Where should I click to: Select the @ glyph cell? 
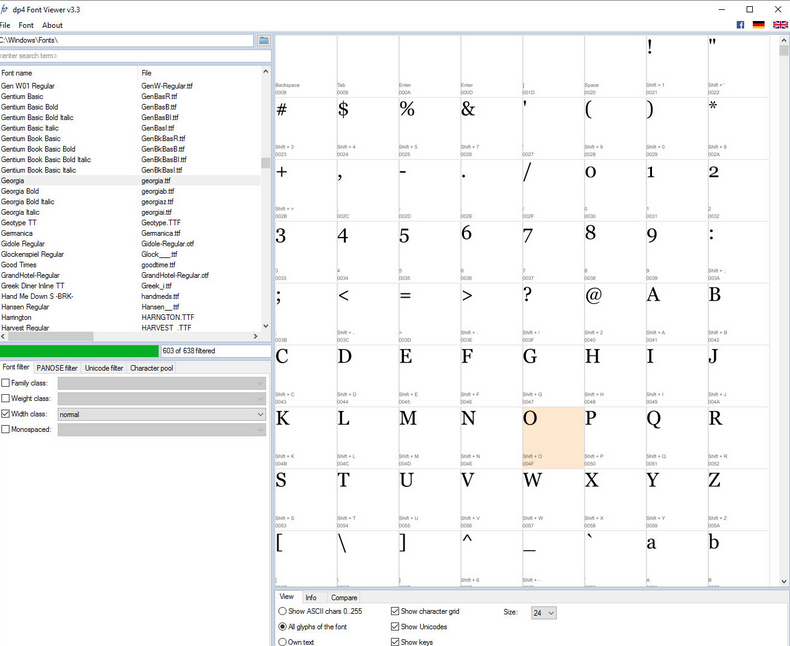click(x=615, y=313)
